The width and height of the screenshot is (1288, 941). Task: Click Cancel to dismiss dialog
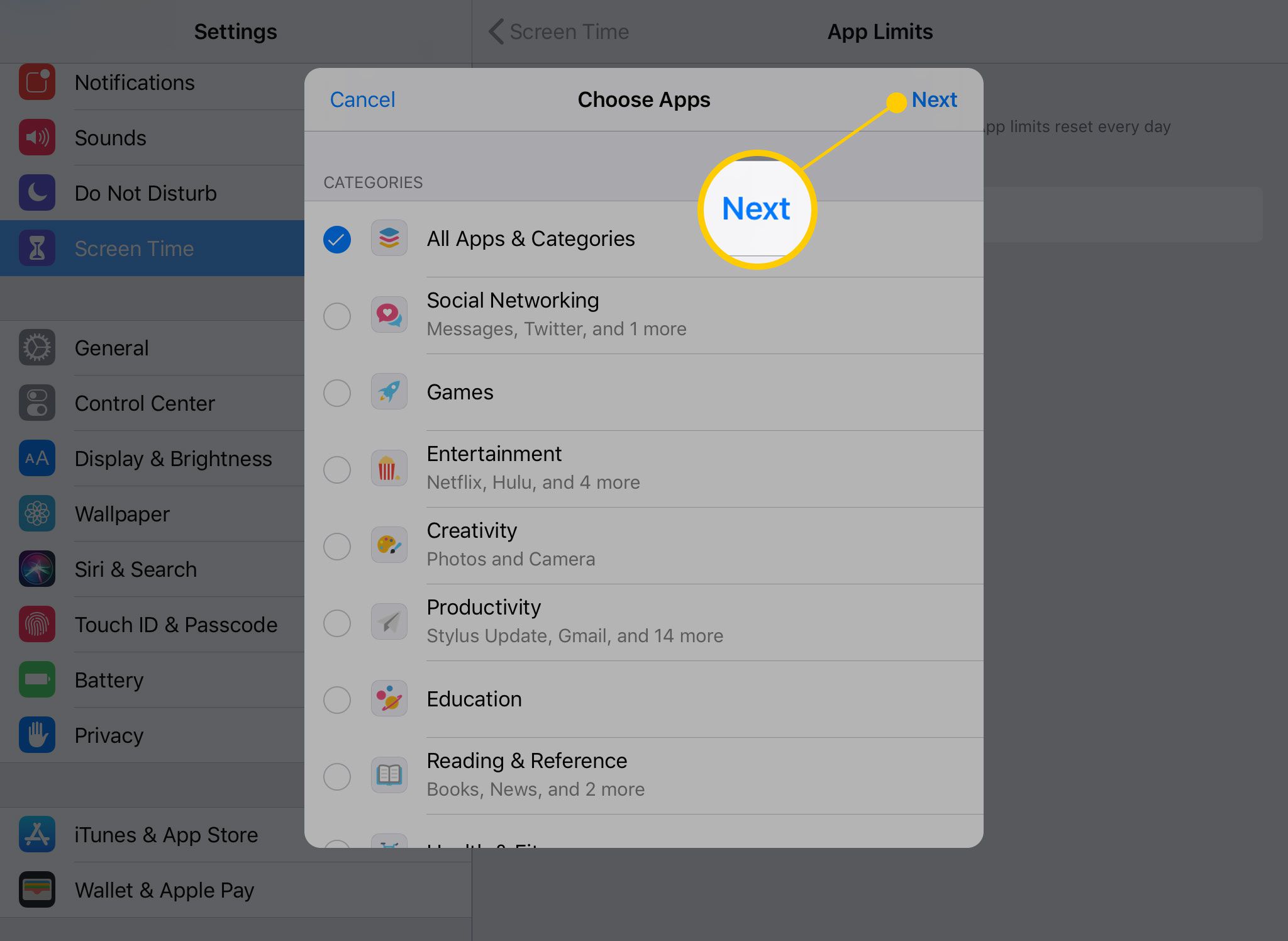click(x=363, y=98)
